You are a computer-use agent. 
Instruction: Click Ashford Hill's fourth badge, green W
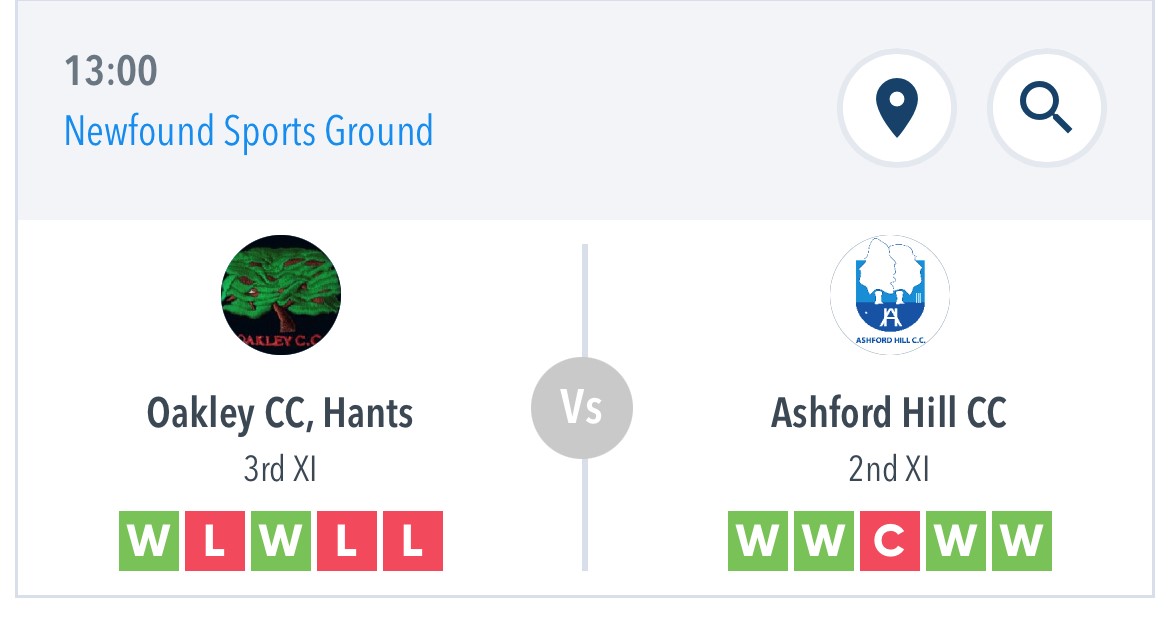(956, 541)
